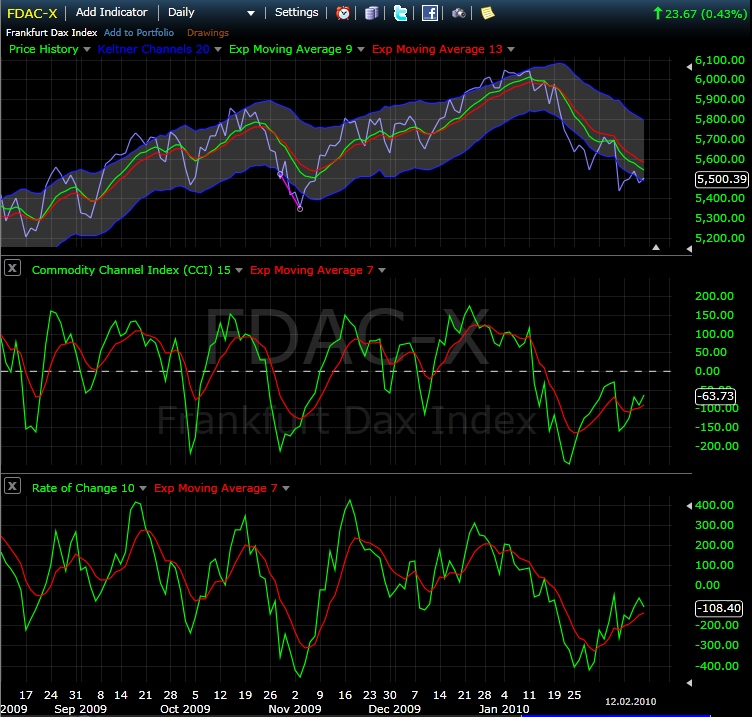The image size is (752, 717).
Task: Click the Jan 2010 month label
Action: click(x=504, y=709)
